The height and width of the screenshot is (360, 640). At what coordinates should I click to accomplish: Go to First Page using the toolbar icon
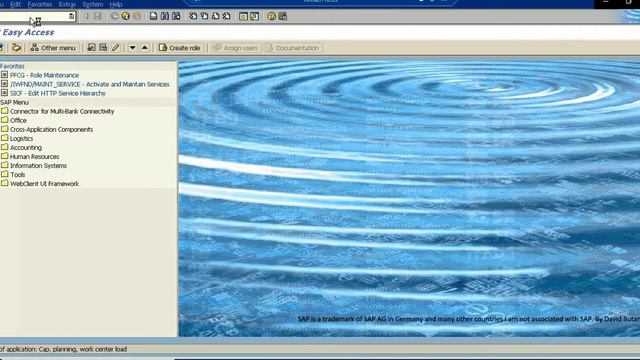point(193,16)
